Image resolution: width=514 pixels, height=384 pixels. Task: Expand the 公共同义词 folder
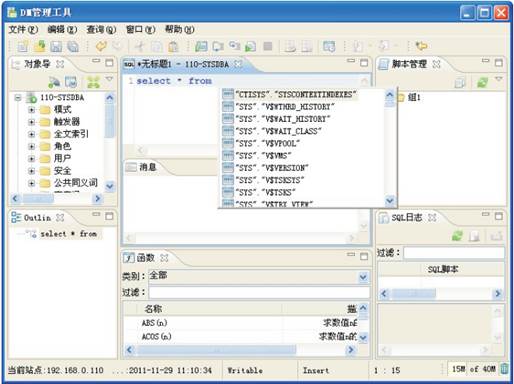pos(31,183)
